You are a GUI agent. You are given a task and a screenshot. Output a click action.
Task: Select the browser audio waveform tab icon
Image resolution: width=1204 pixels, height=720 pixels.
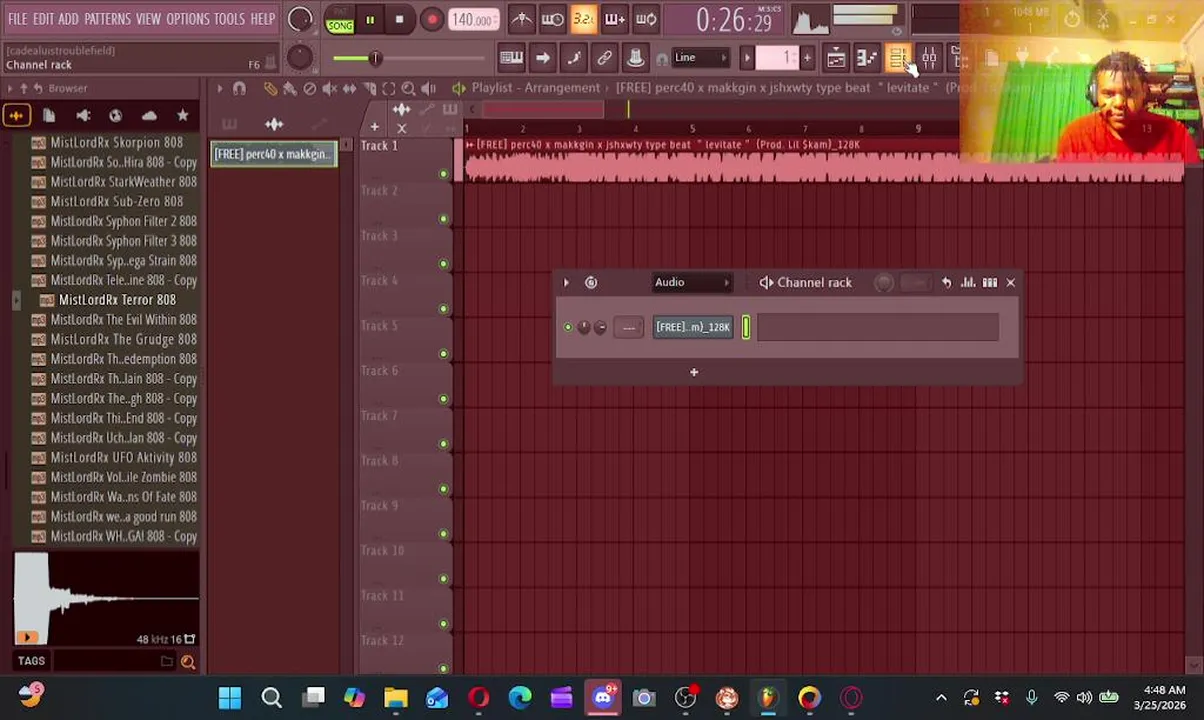(x=17, y=116)
